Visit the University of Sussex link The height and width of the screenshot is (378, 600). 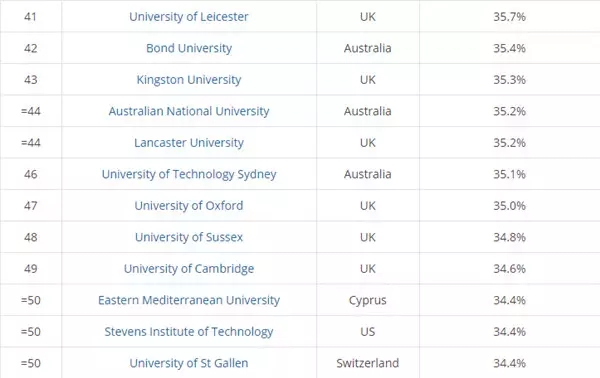click(189, 237)
